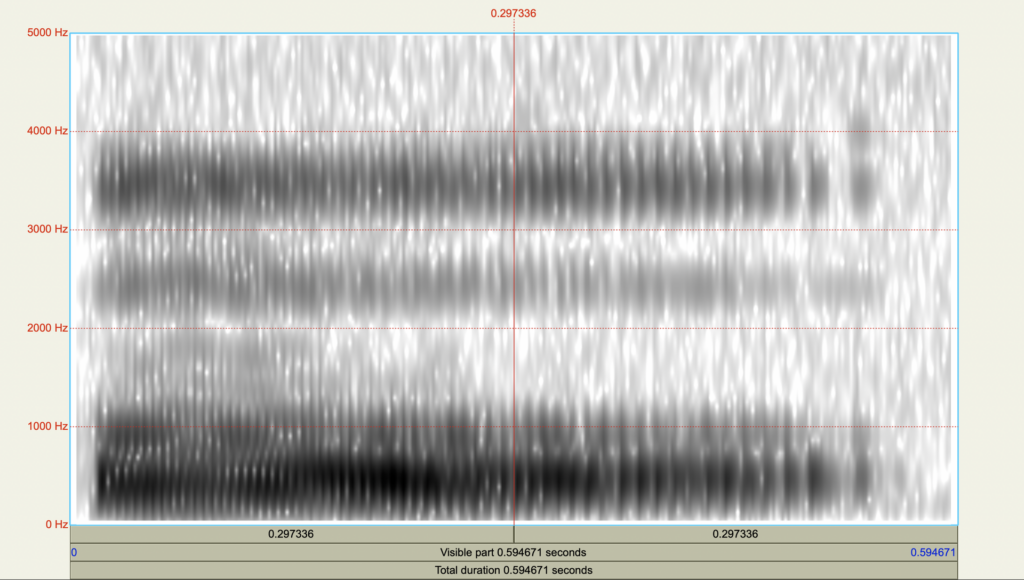Play the 'Total duration 0.594671 seconds' bar
The width and height of the screenshot is (1024, 580).
coord(513,570)
